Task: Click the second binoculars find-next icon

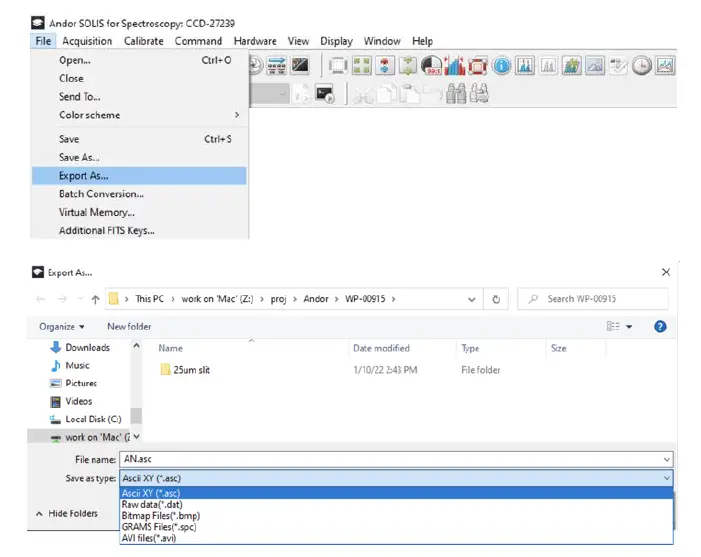Action: click(478, 93)
